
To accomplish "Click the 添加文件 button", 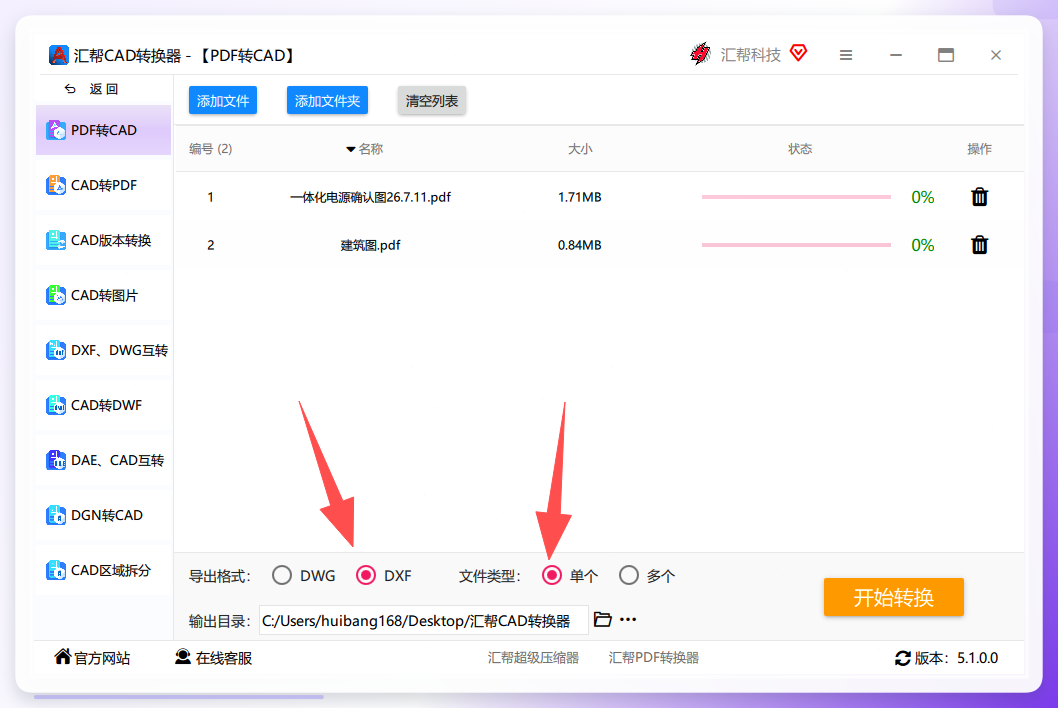I will point(223,101).
